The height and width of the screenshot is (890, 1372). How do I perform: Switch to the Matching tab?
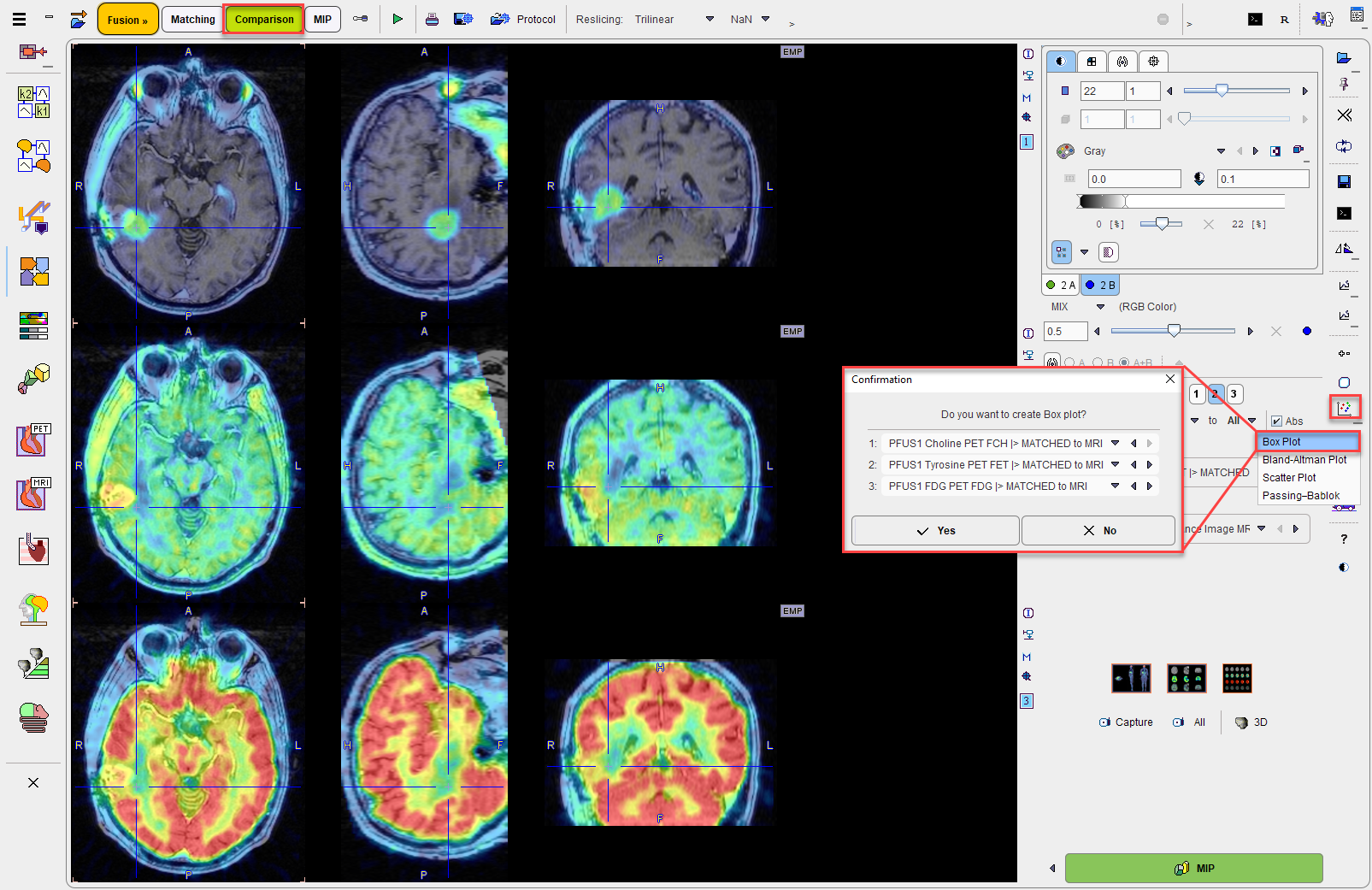tap(193, 19)
